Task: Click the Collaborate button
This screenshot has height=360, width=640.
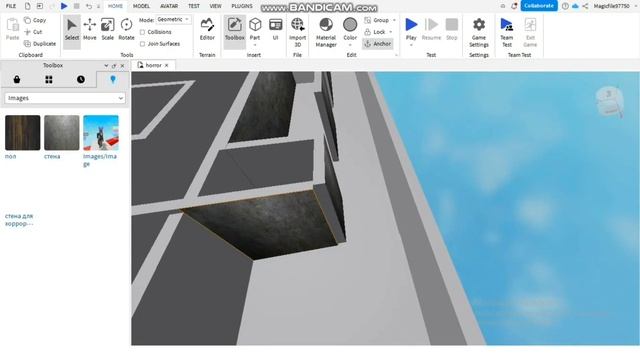Action: [x=539, y=6]
